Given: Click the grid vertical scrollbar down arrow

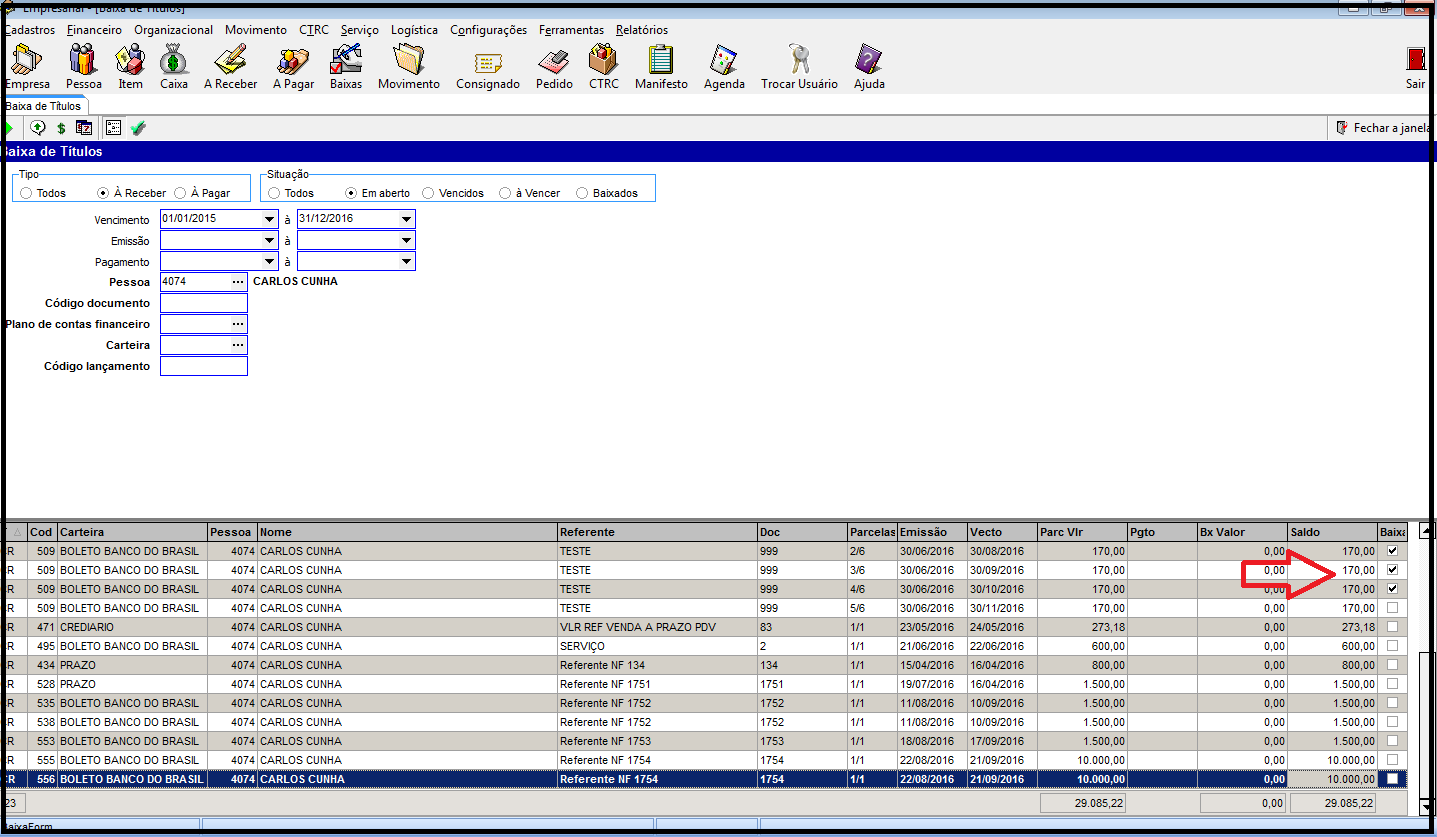Looking at the screenshot, I should [1427, 805].
